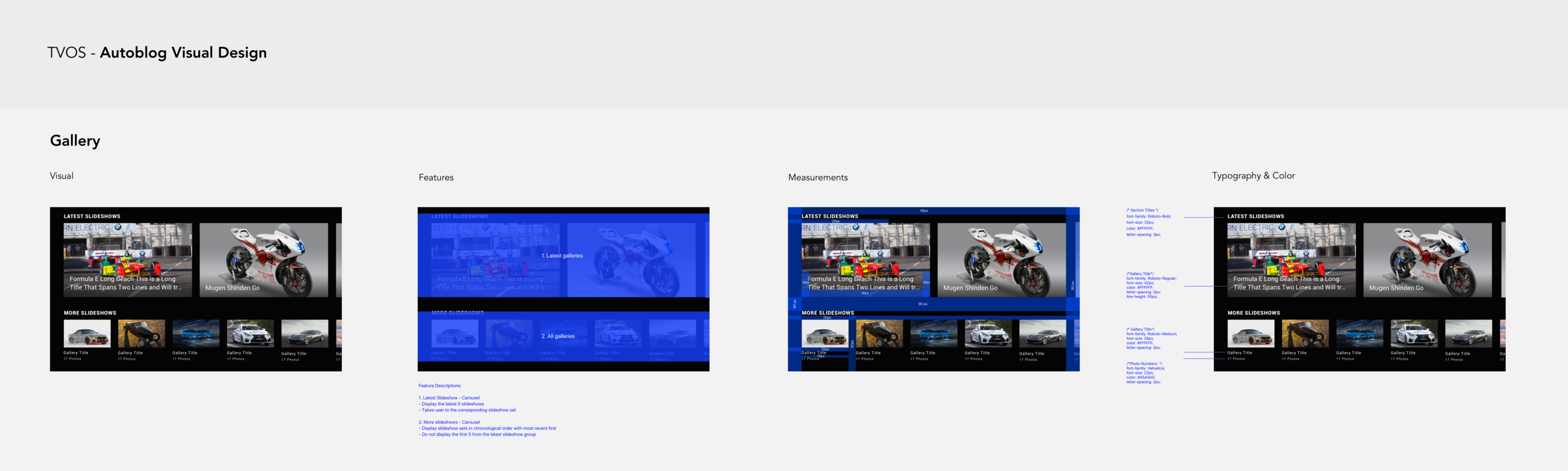
Task: Click 'MORE SLIDESHOWS' heading in Typography mockup
Action: (x=1254, y=313)
